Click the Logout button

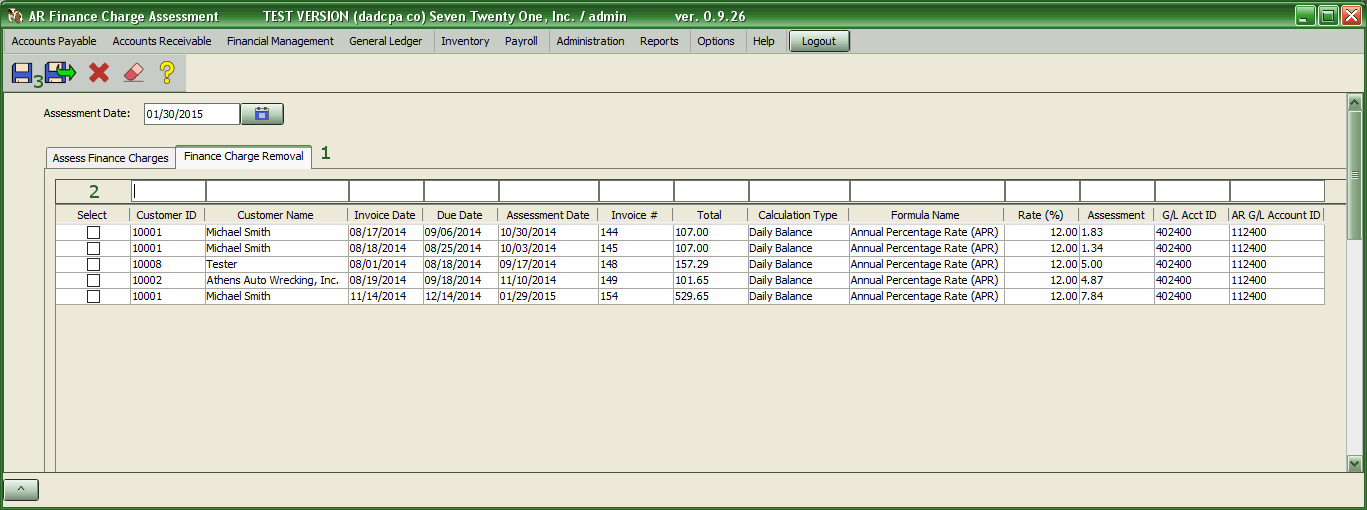[819, 41]
